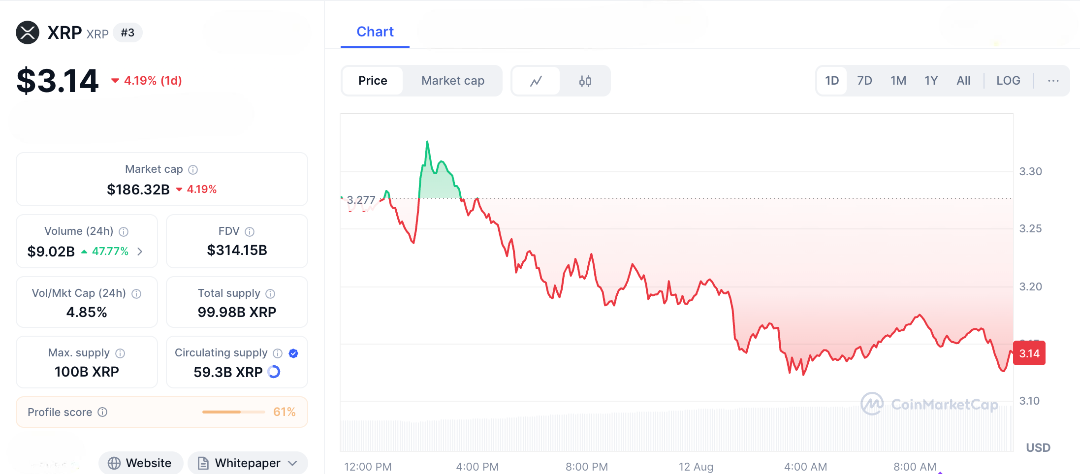This screenshot has width=1080, height=474.
Task: Set chart range to 1M
Action: pos(898,81)
